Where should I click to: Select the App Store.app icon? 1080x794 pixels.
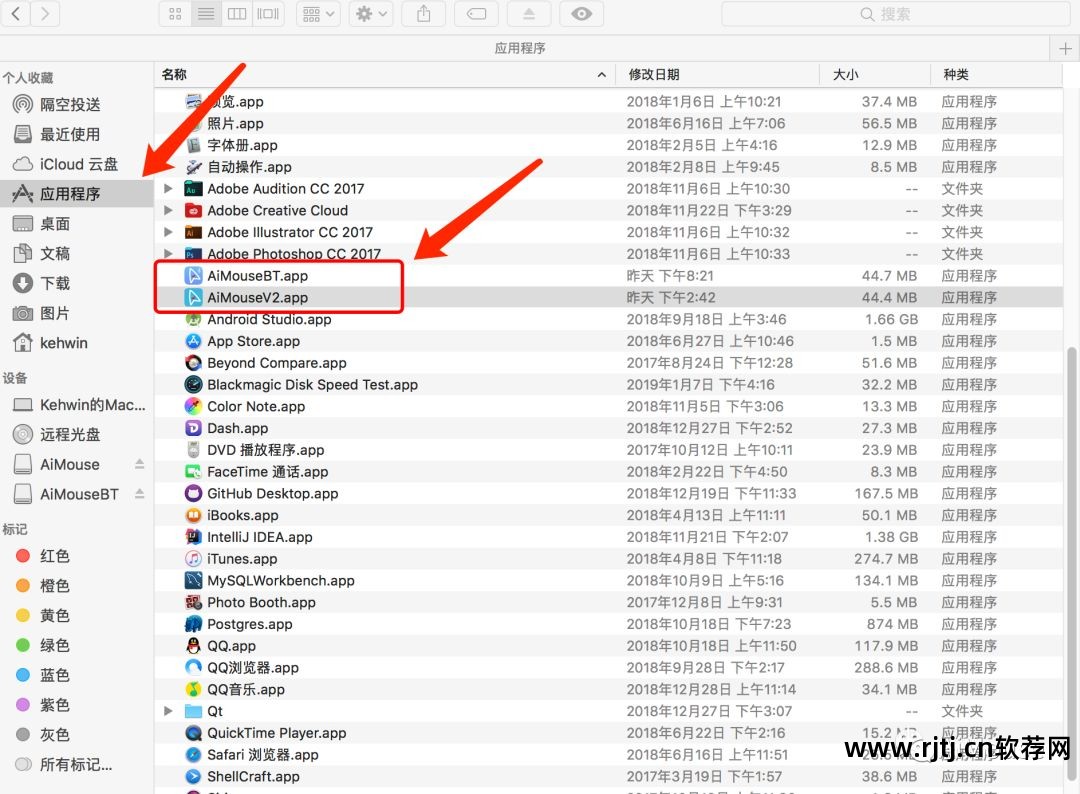coord(194,341)
